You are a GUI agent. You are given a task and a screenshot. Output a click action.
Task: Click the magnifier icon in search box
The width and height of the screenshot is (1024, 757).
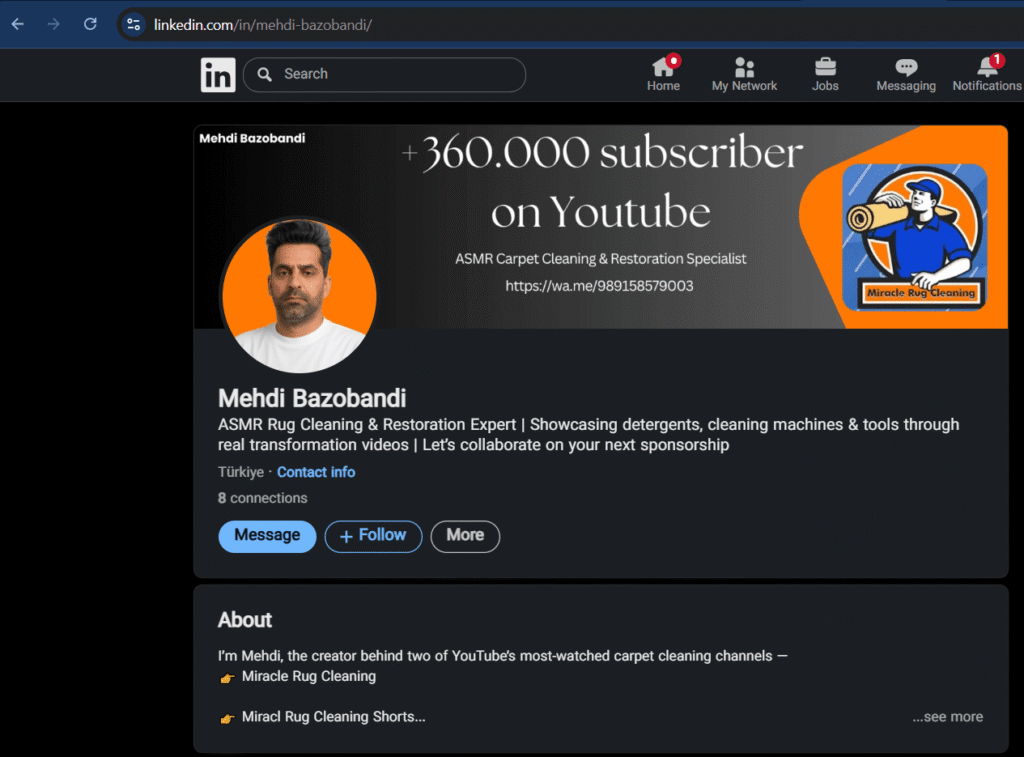265,74
